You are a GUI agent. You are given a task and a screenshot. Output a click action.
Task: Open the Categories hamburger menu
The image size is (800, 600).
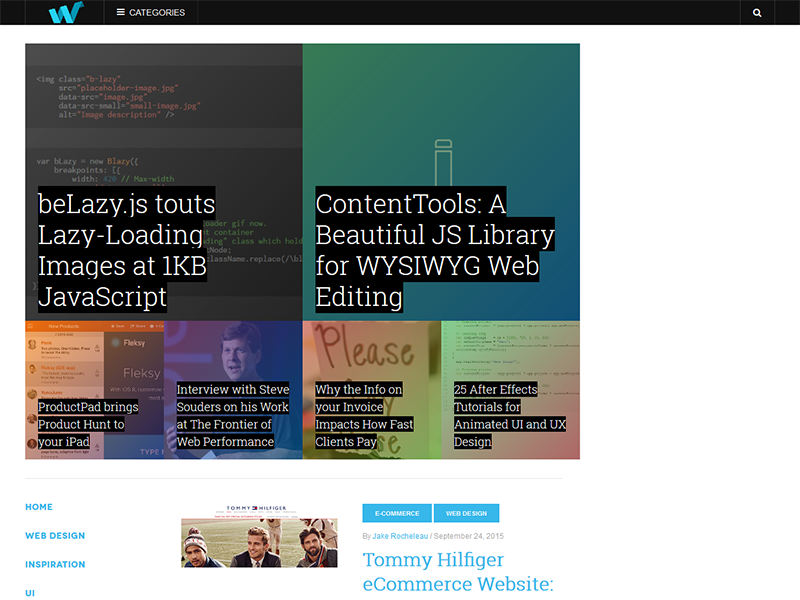151,12
